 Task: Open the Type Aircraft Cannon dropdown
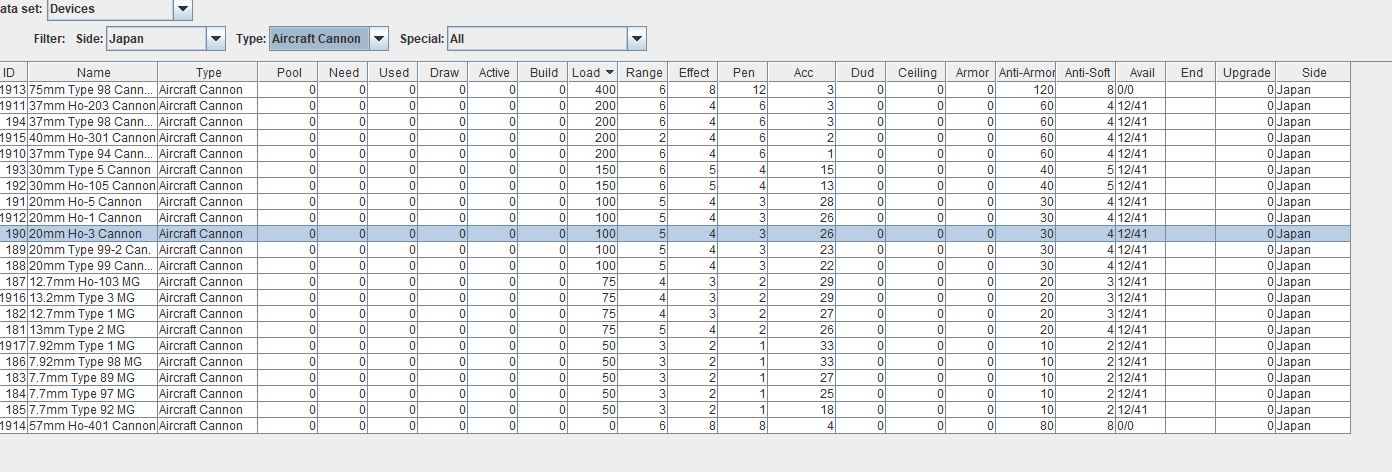click(x=378, y=39)
